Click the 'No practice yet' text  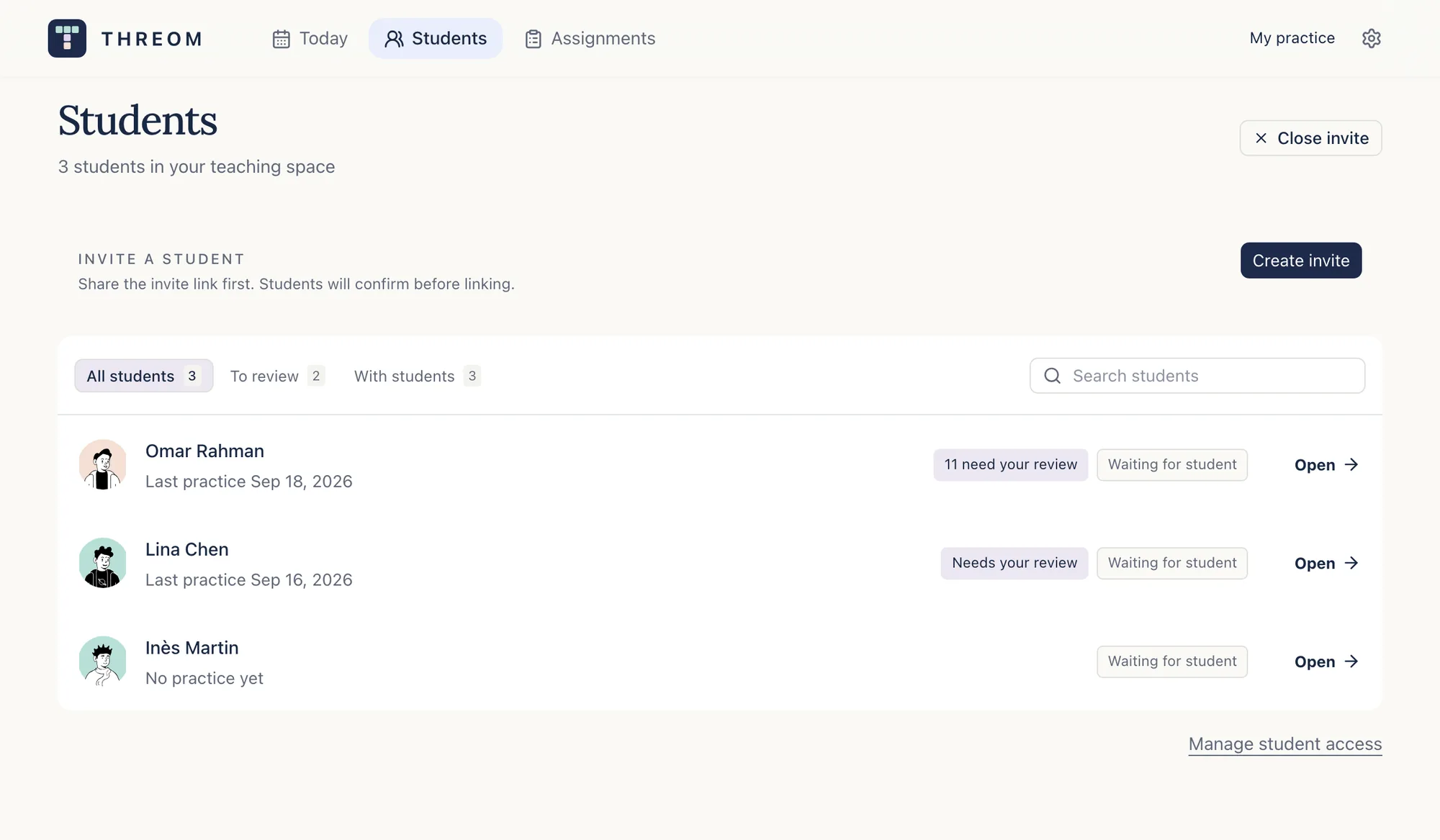pyautogui.click(x=204, y=679)
